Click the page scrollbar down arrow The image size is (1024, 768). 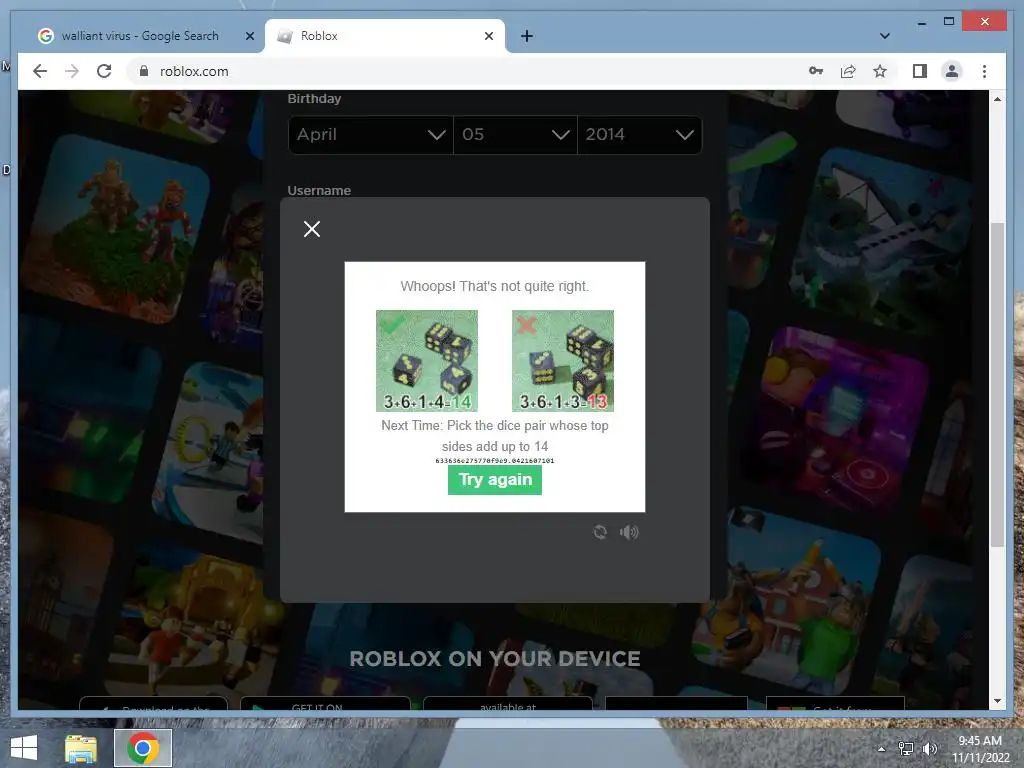click(x=997, y=701)
